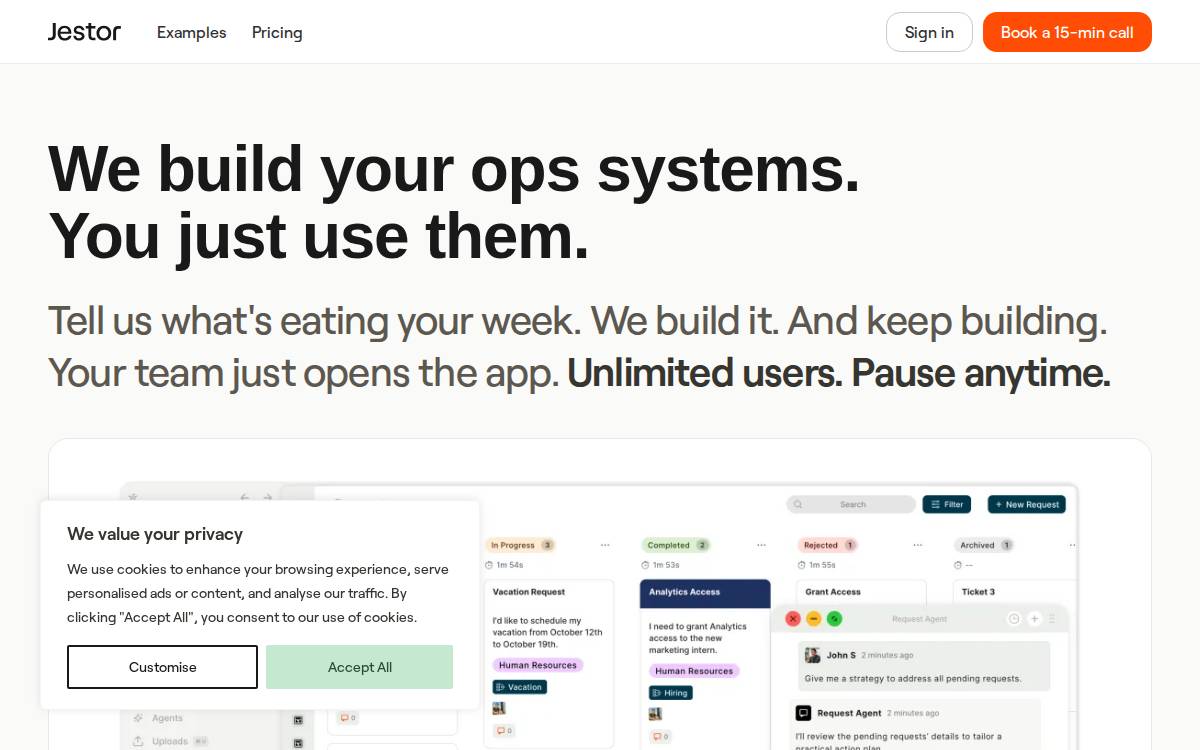Customise cookie preferences
This screenshot has height=750, width=1200.
162,667
